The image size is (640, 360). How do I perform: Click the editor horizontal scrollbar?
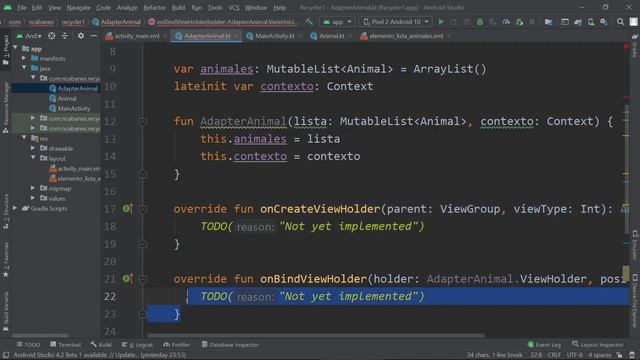[316, 336]
